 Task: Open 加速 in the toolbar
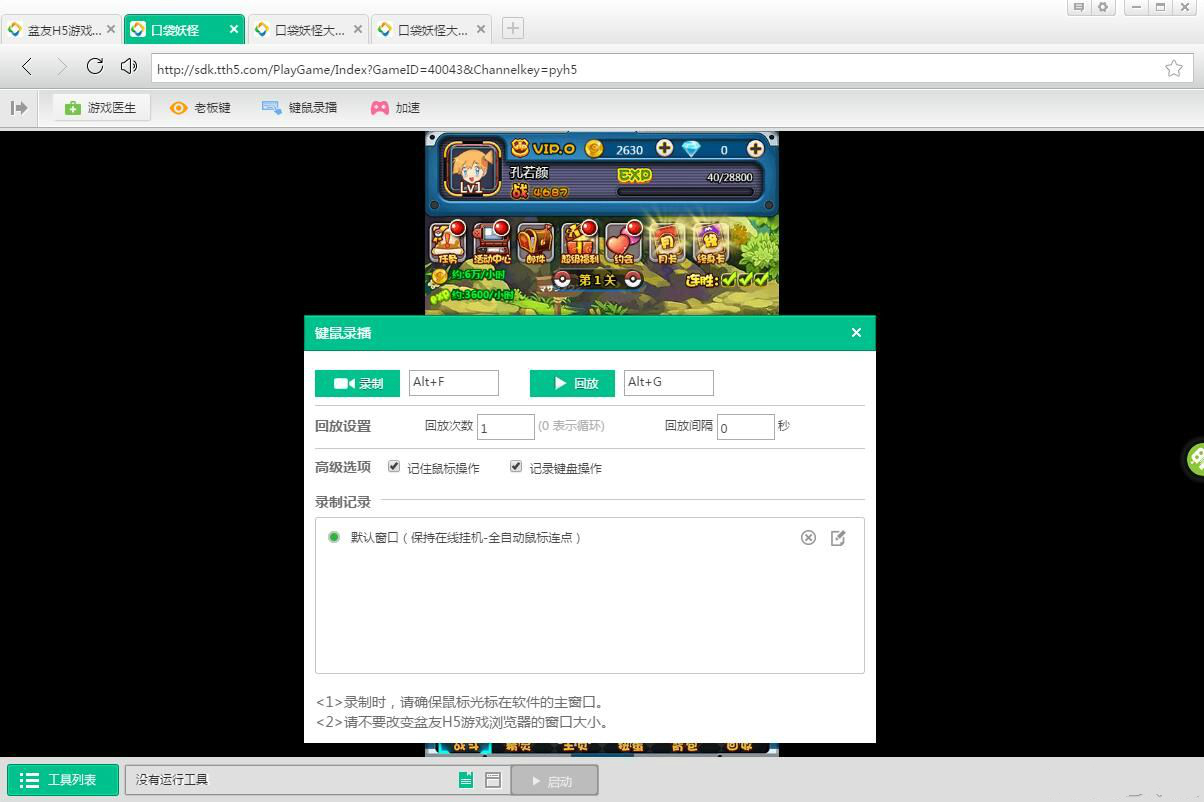[395, 107]
